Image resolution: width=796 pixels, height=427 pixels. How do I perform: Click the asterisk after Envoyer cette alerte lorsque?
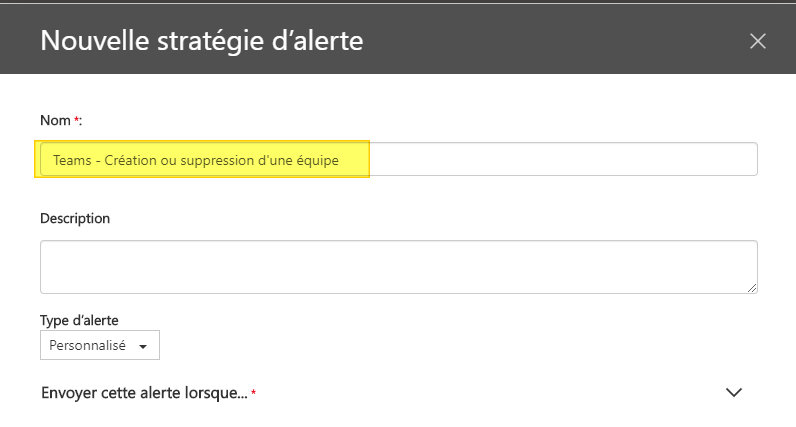coord(254,394)
